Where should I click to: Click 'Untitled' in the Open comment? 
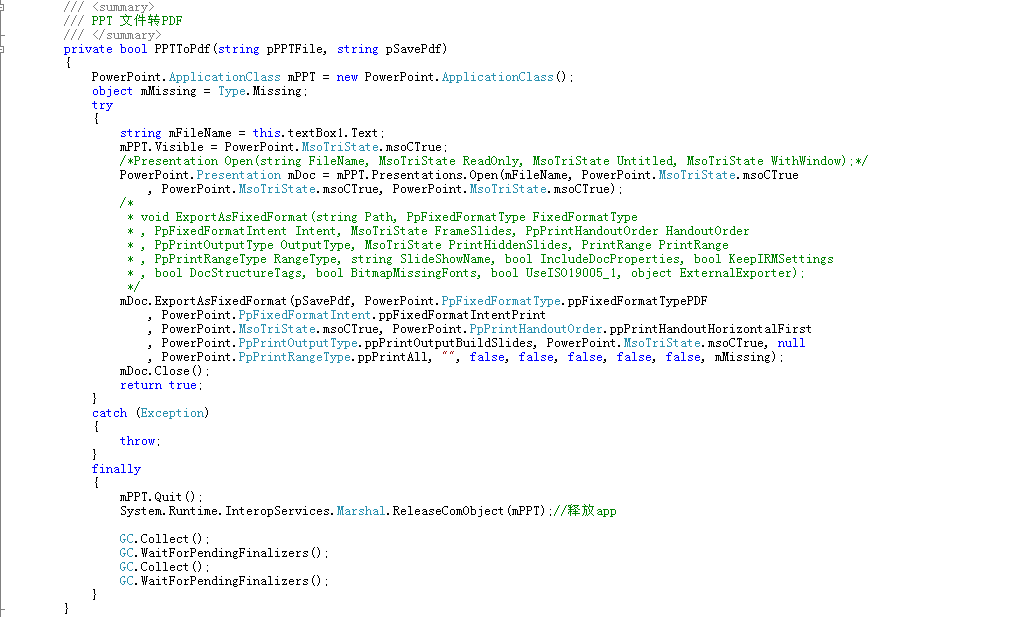click(644, 161)
